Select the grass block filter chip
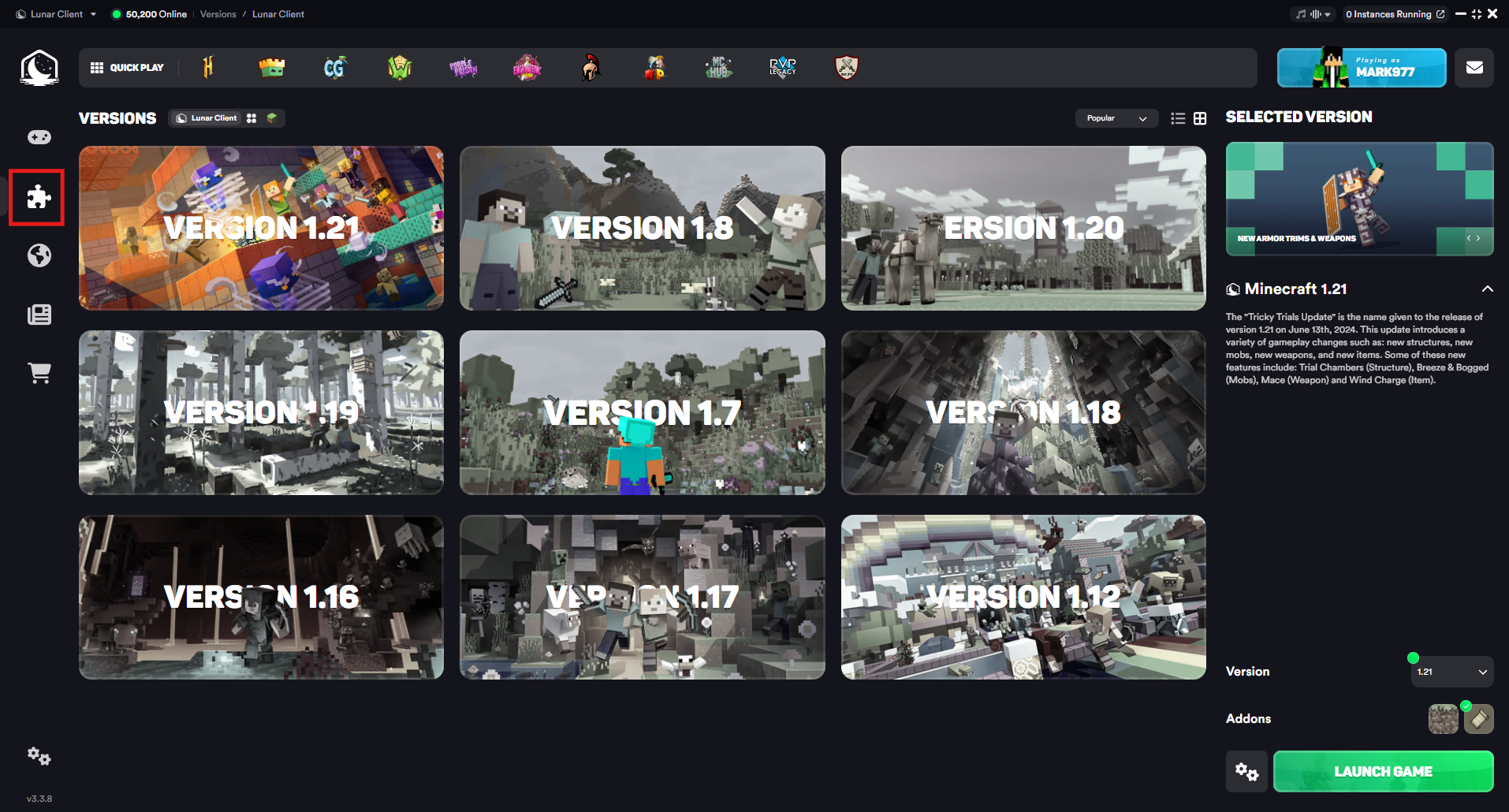1509x812 pixels. tap(272, 118)
